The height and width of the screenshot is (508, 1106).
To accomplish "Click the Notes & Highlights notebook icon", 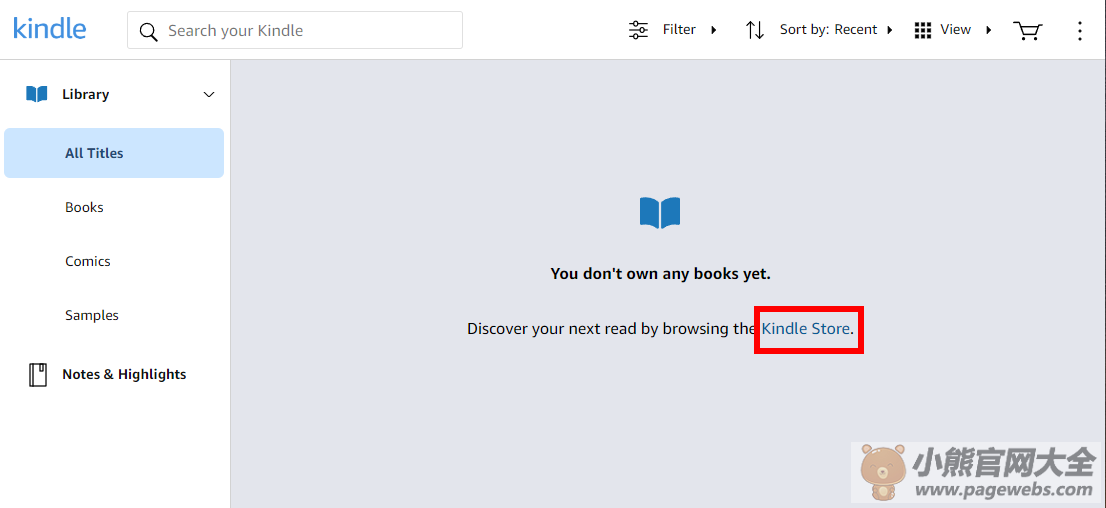I will tap(37, 375).
